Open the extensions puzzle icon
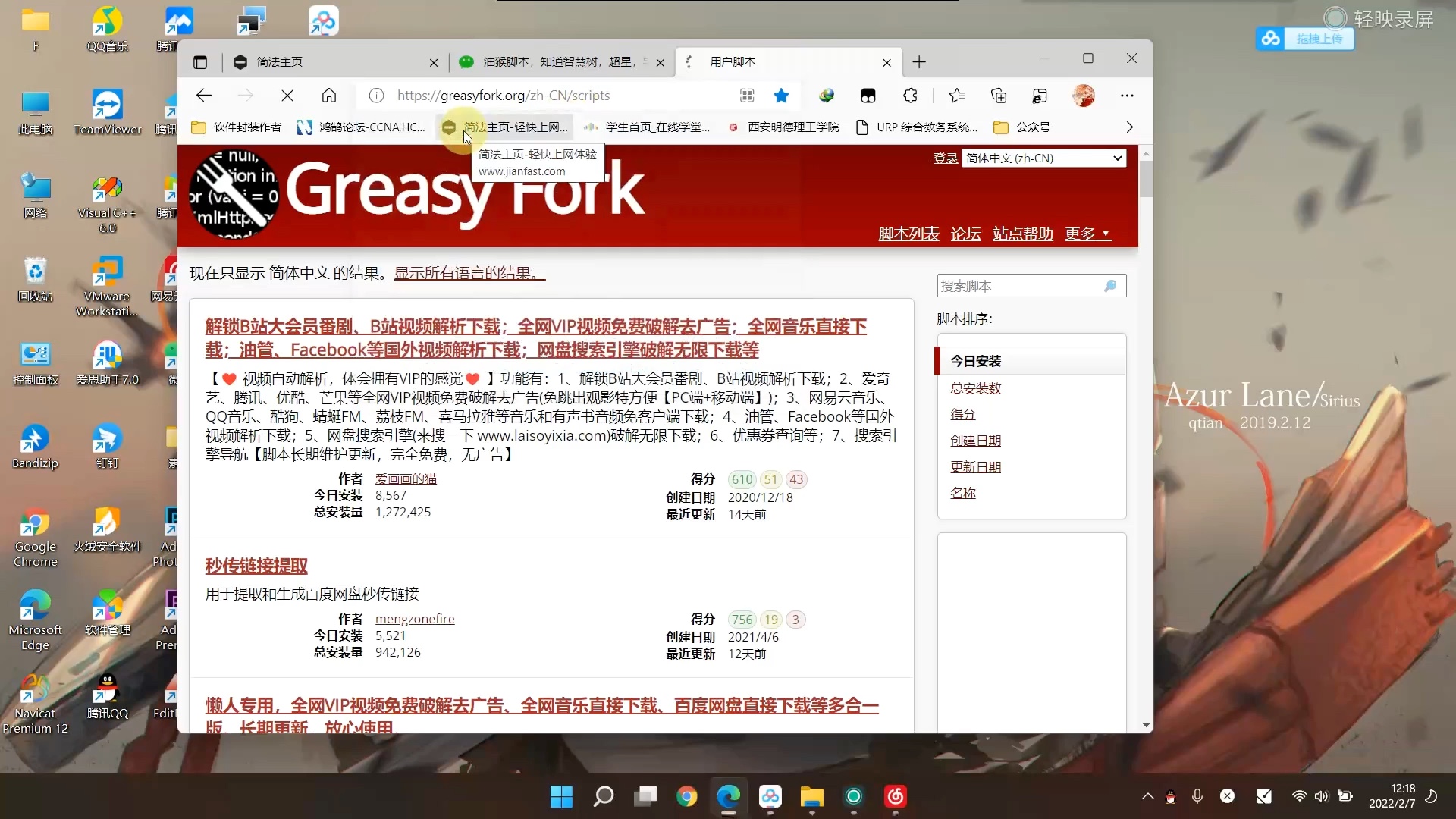This screenshot has width=1456, height=819. pos(911,96)
